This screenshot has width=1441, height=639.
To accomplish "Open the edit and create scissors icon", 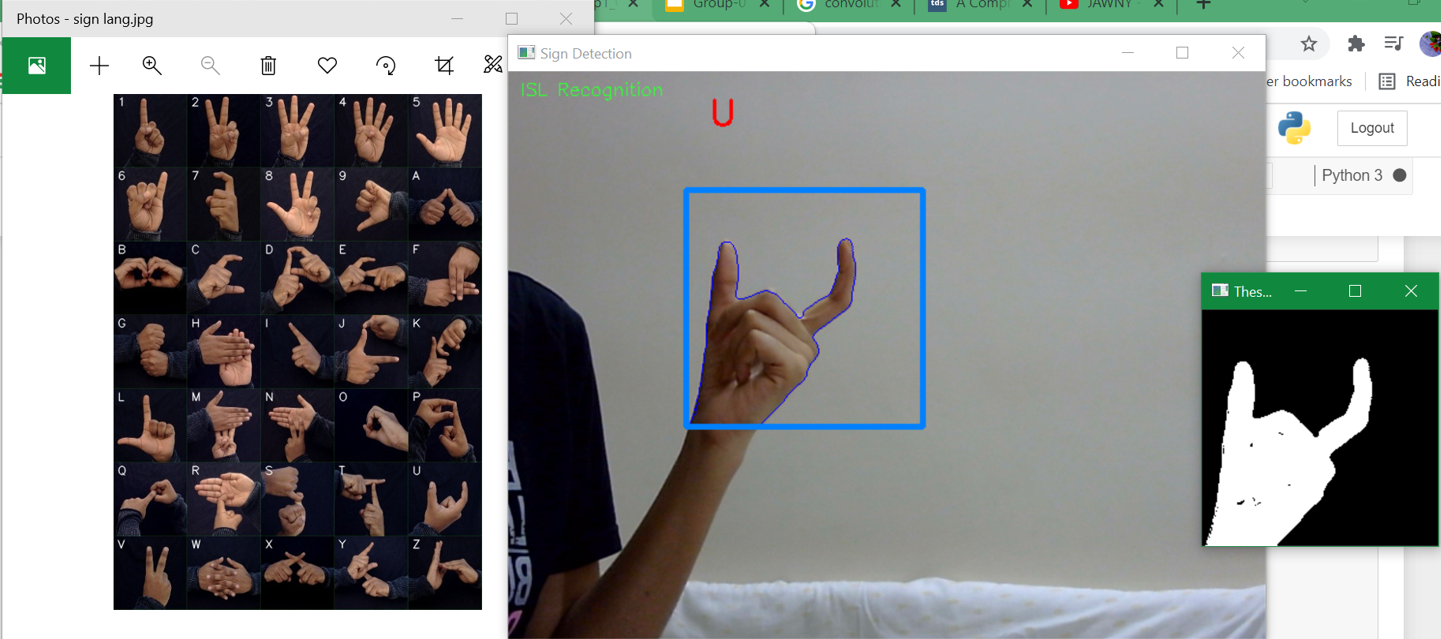I will tap(493, 66).
